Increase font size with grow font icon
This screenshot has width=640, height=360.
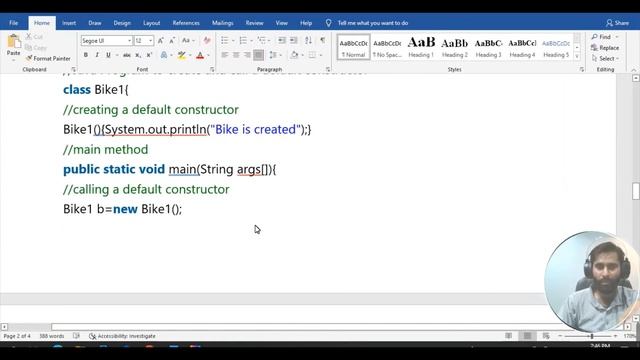pos(160,40)
